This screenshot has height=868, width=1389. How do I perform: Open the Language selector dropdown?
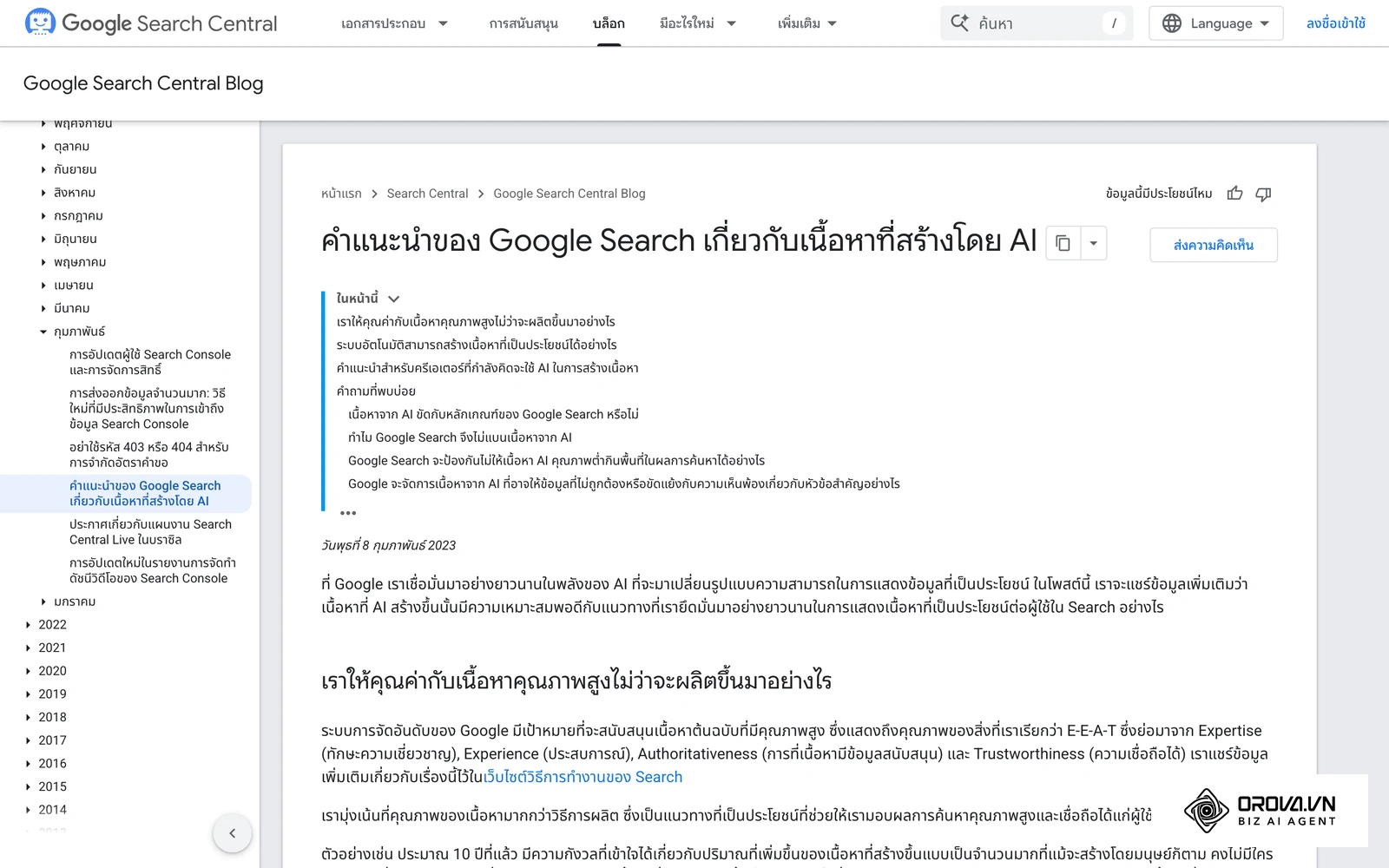coord(1215,23)
